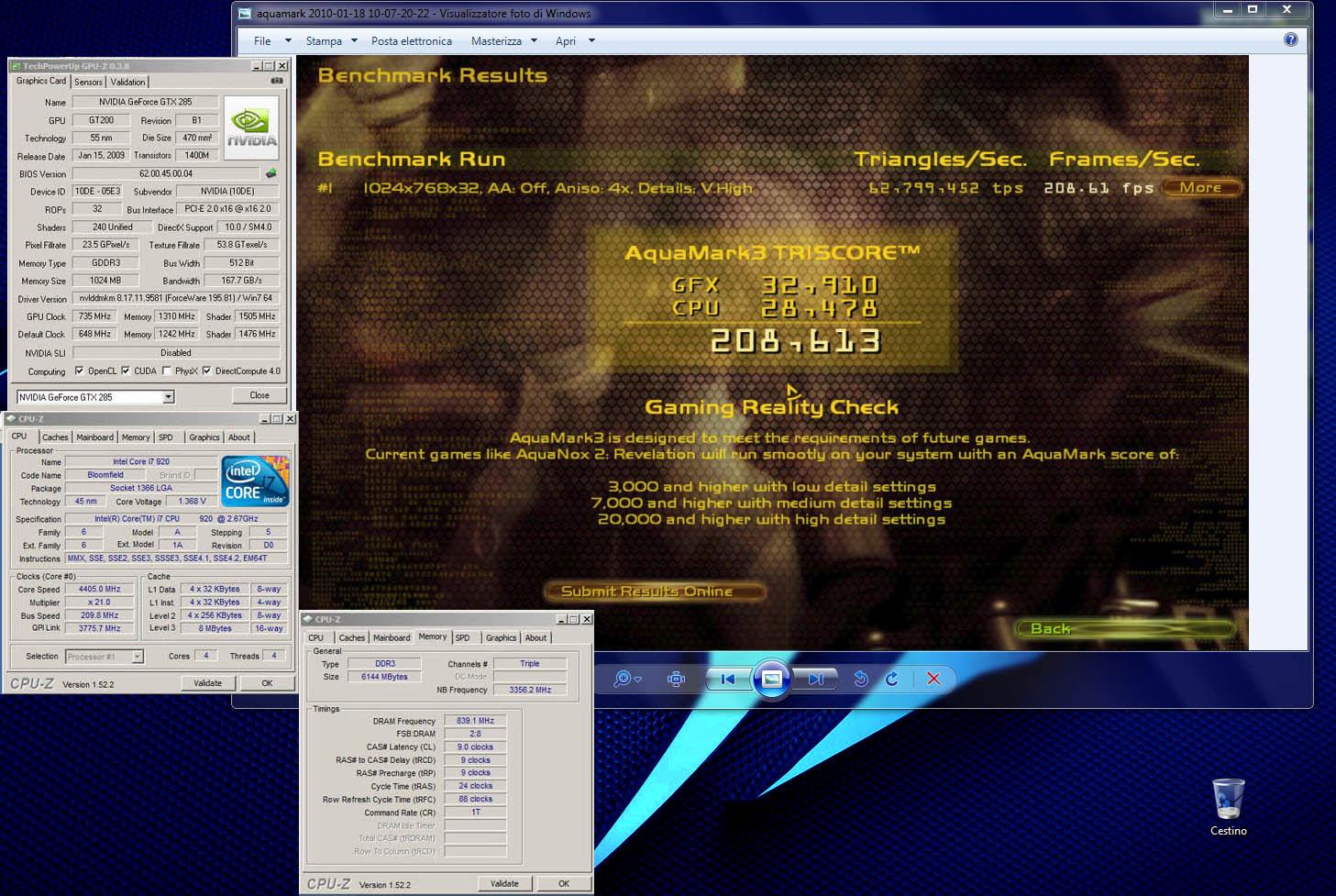This screenshot has height=896, width=1336.
Task: Click the Bus Speed value 209.8 MHz
Action: click(100, 615)
